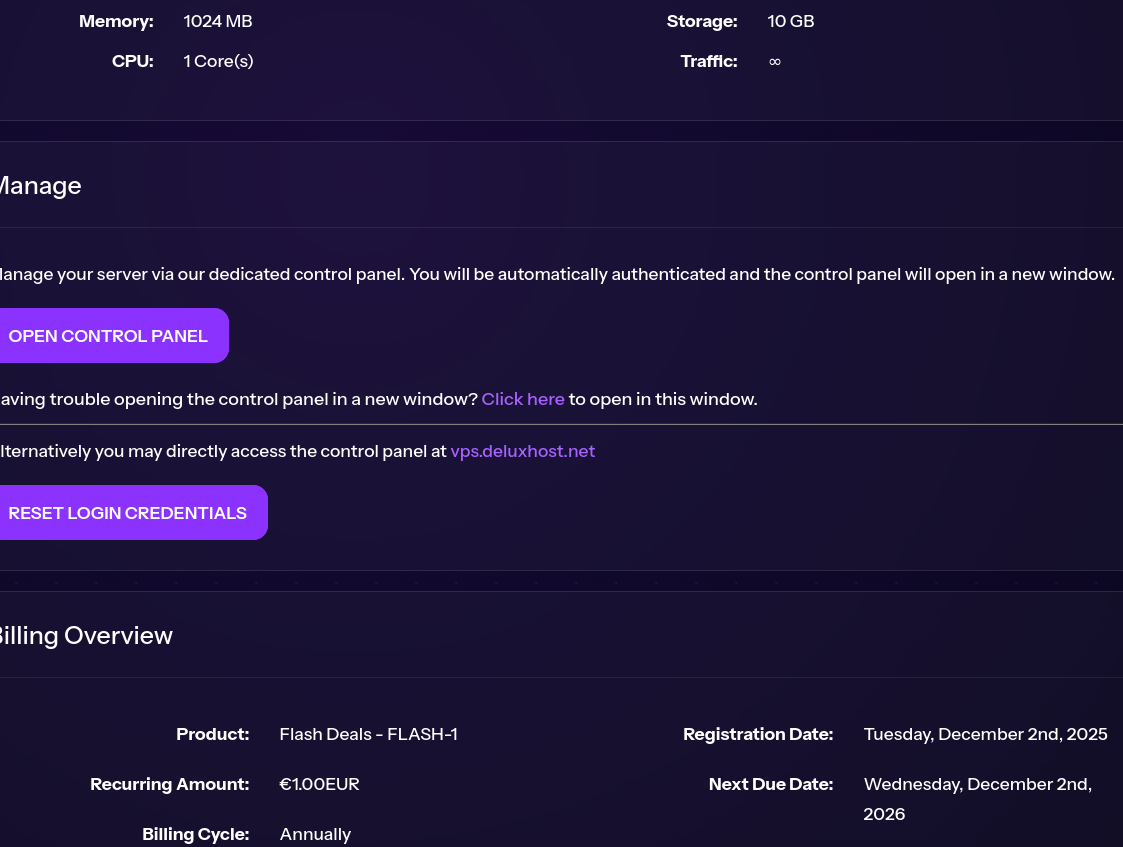Viewport: 1123px width, 847px height.
Task: Click the 'Next Due Date:' label
Action: coord(771,785)
